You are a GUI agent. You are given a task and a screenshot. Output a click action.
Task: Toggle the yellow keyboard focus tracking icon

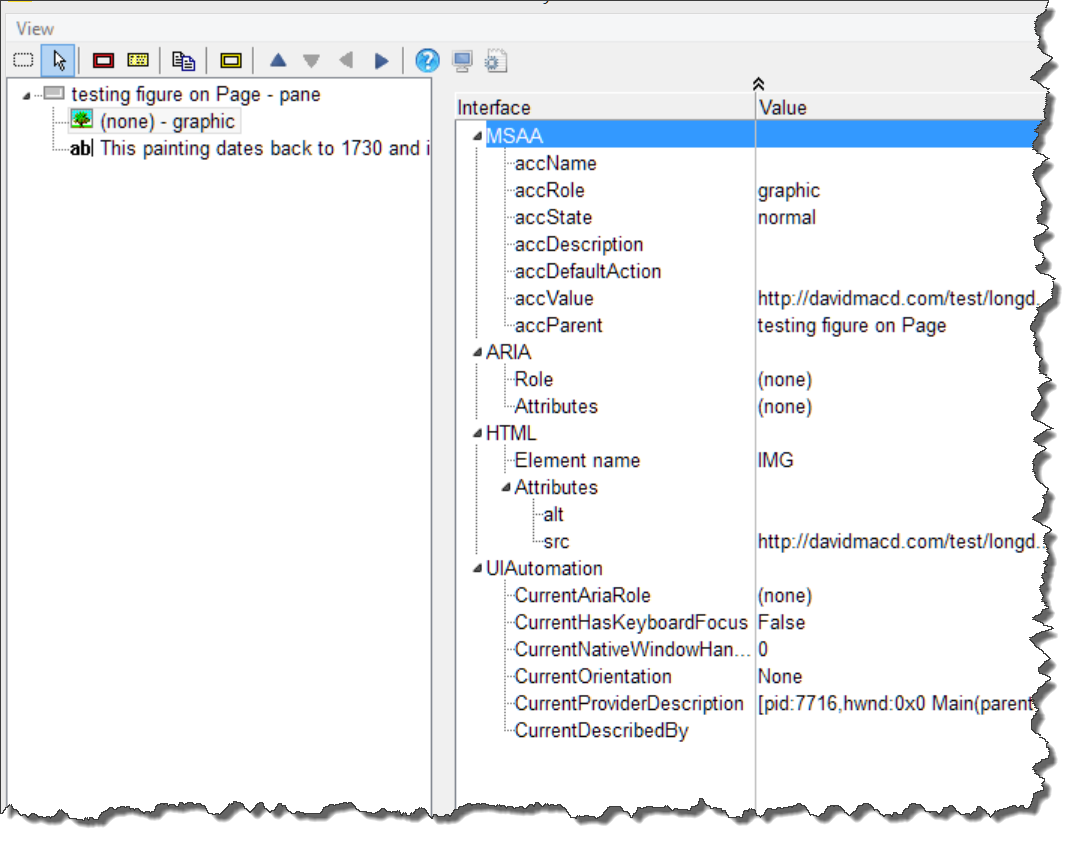tap(138, 61)
